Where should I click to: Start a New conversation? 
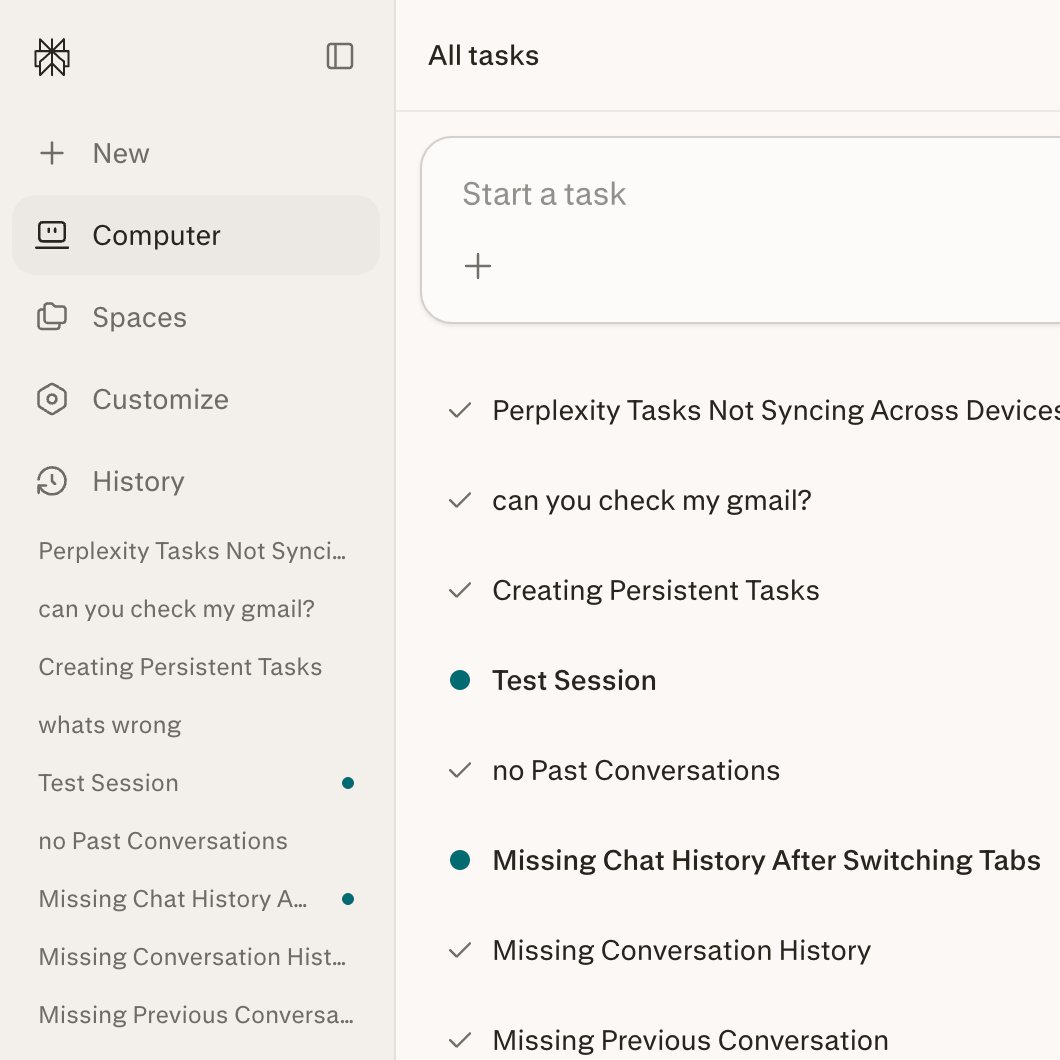pyautogui.click(x=196, y=153)
